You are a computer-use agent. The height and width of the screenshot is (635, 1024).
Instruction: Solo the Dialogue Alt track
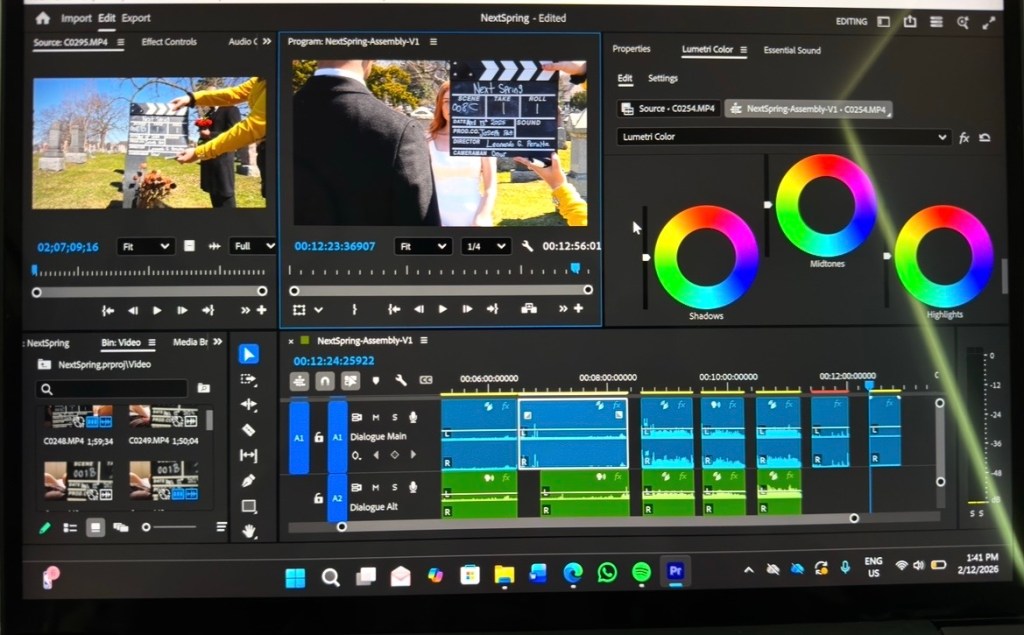pos(394,487)
